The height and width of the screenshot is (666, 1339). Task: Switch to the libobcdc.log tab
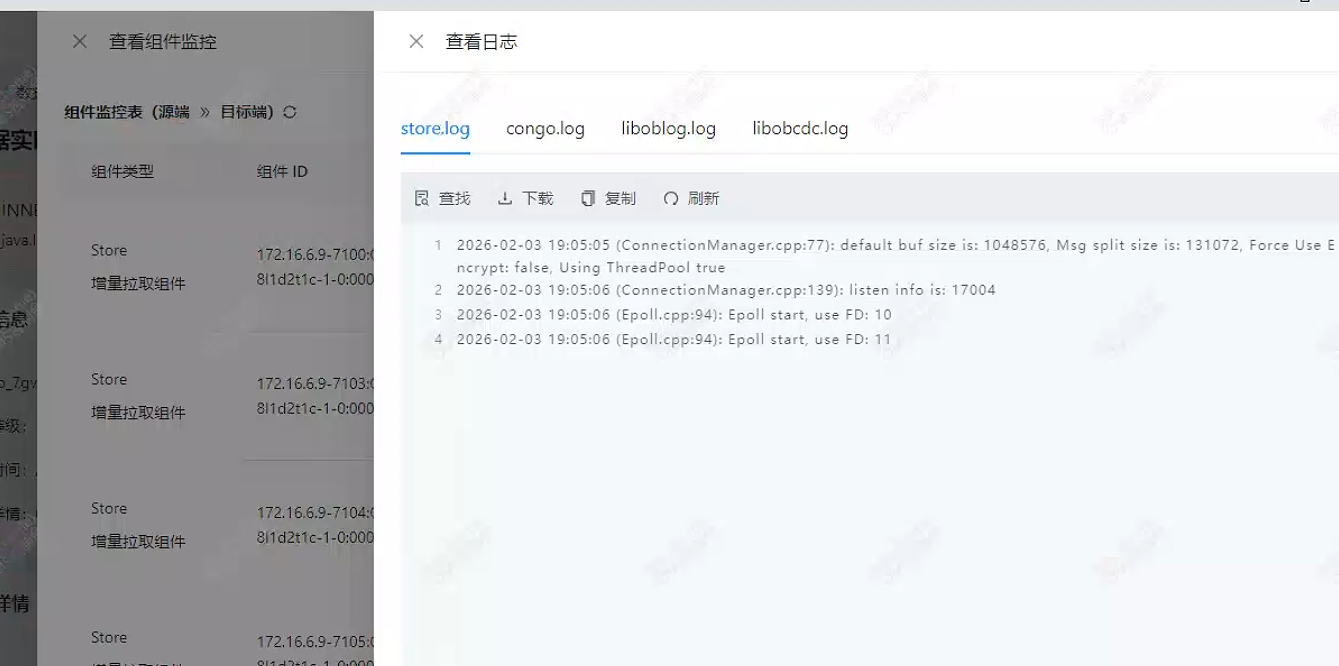tap(800, 128)
